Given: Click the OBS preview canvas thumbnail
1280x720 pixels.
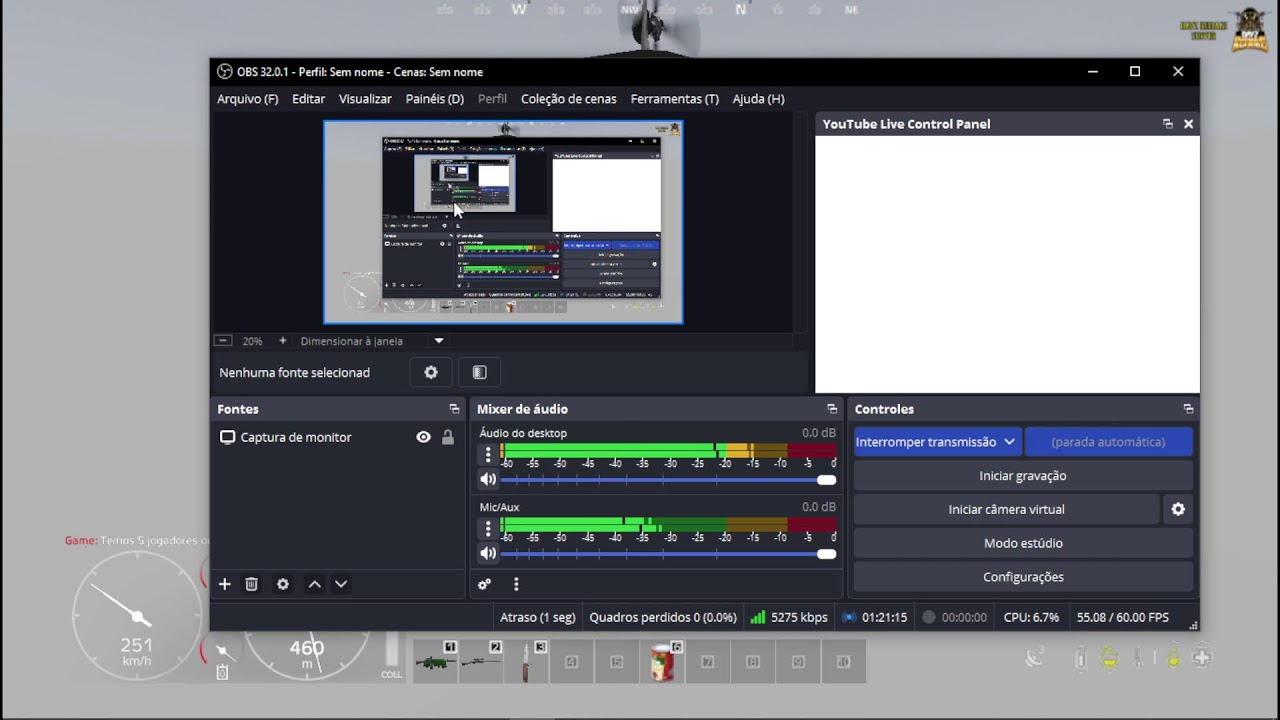Looking at the screenshot, I should pos(503,222).
